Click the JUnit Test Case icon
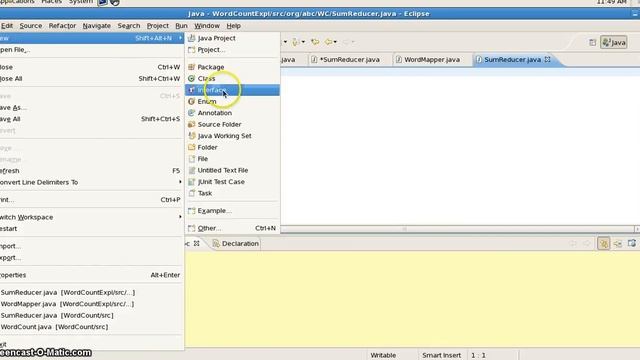 [x=191, y=182]
